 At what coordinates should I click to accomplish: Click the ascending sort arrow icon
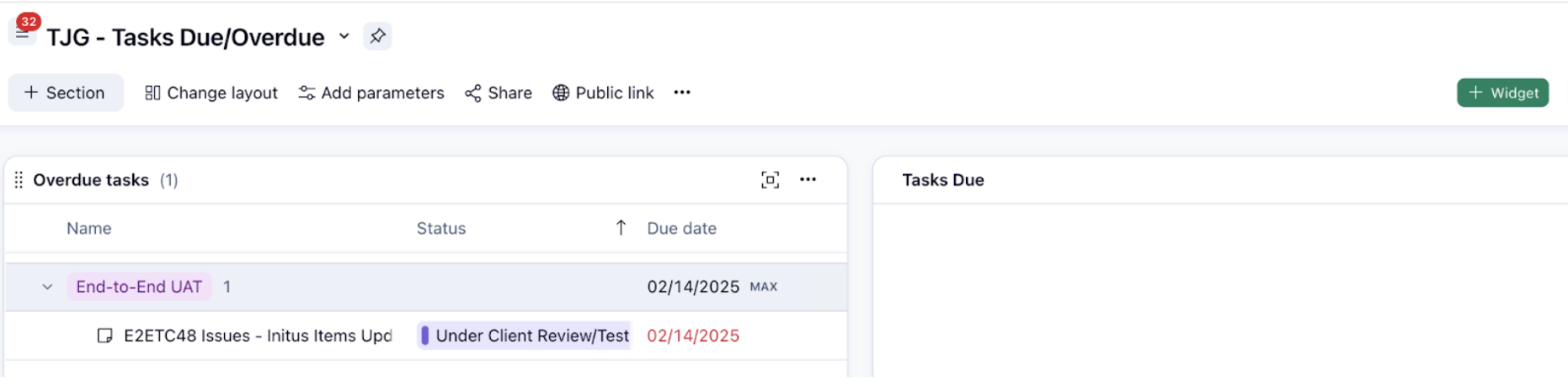621,227
